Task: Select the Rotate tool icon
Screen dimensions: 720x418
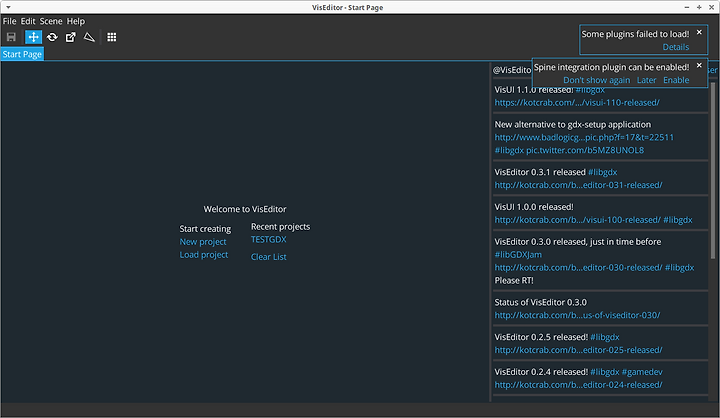Action: [x=52, y=37]
